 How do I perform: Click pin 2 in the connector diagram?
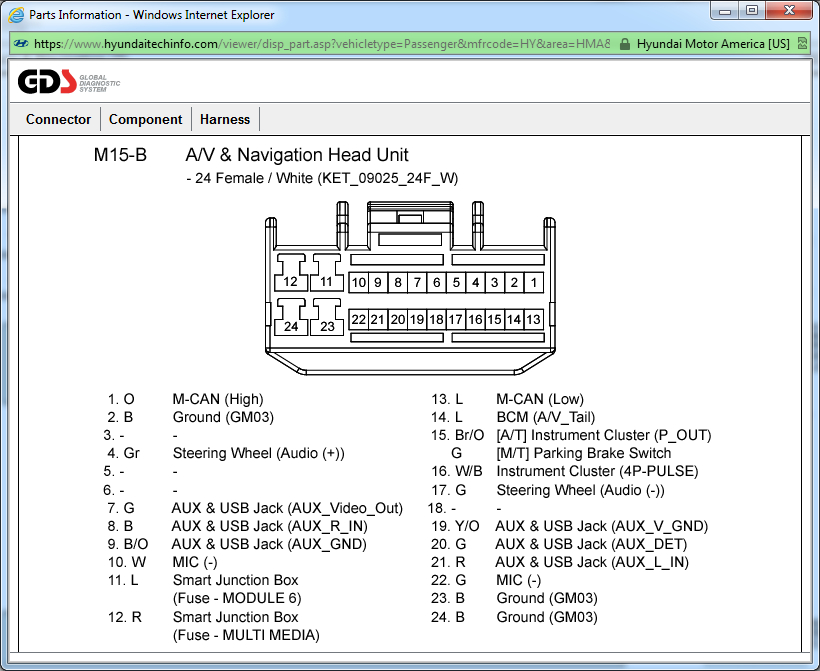pyautogui.click(x=514, y=283)
